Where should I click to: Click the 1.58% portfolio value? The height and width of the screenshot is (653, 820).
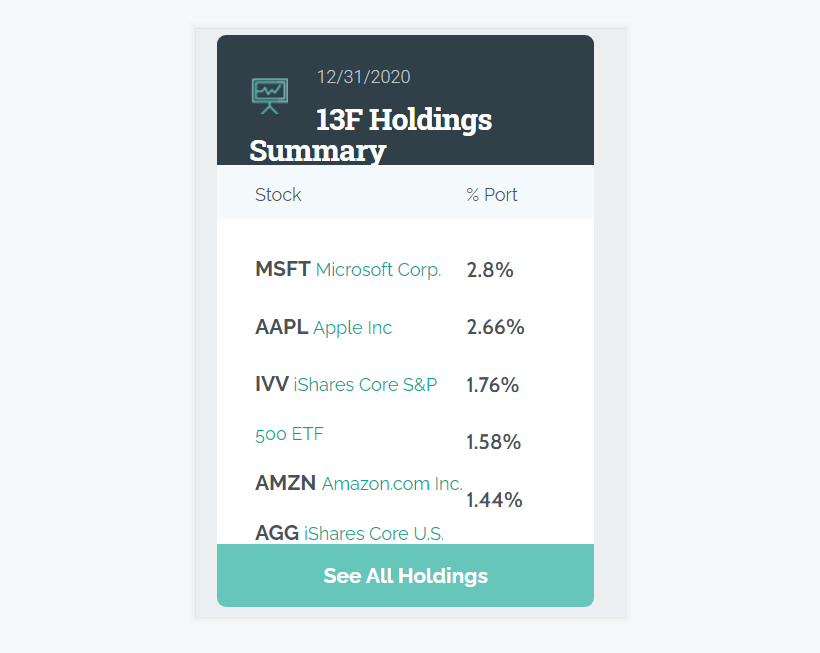click(x=493, y=442)
